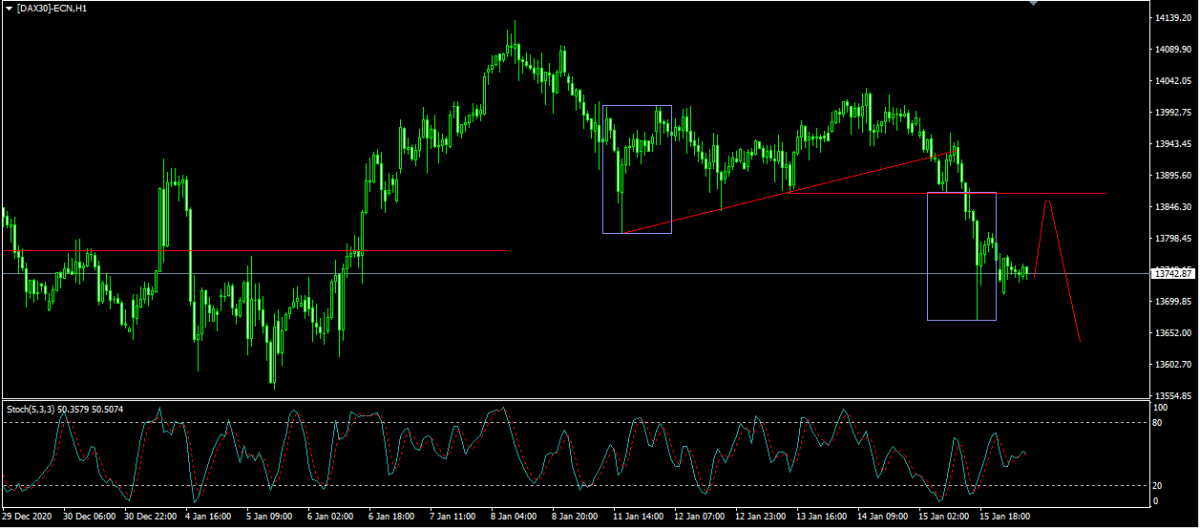
Task: Click price scale value 13798.45
Action: 1171,239
